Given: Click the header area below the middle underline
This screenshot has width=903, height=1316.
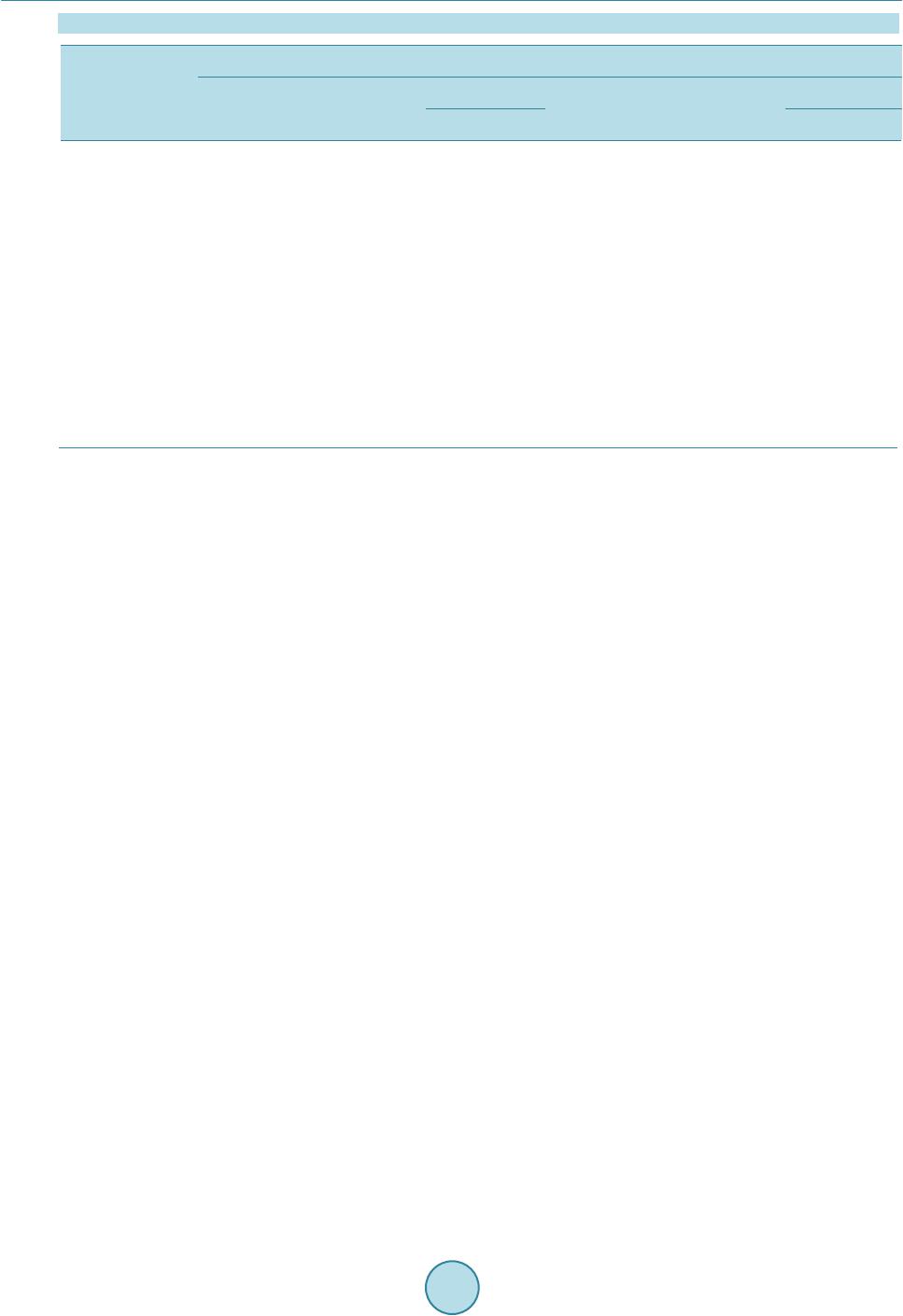Looking at the screenshot, I should point(485,125).
